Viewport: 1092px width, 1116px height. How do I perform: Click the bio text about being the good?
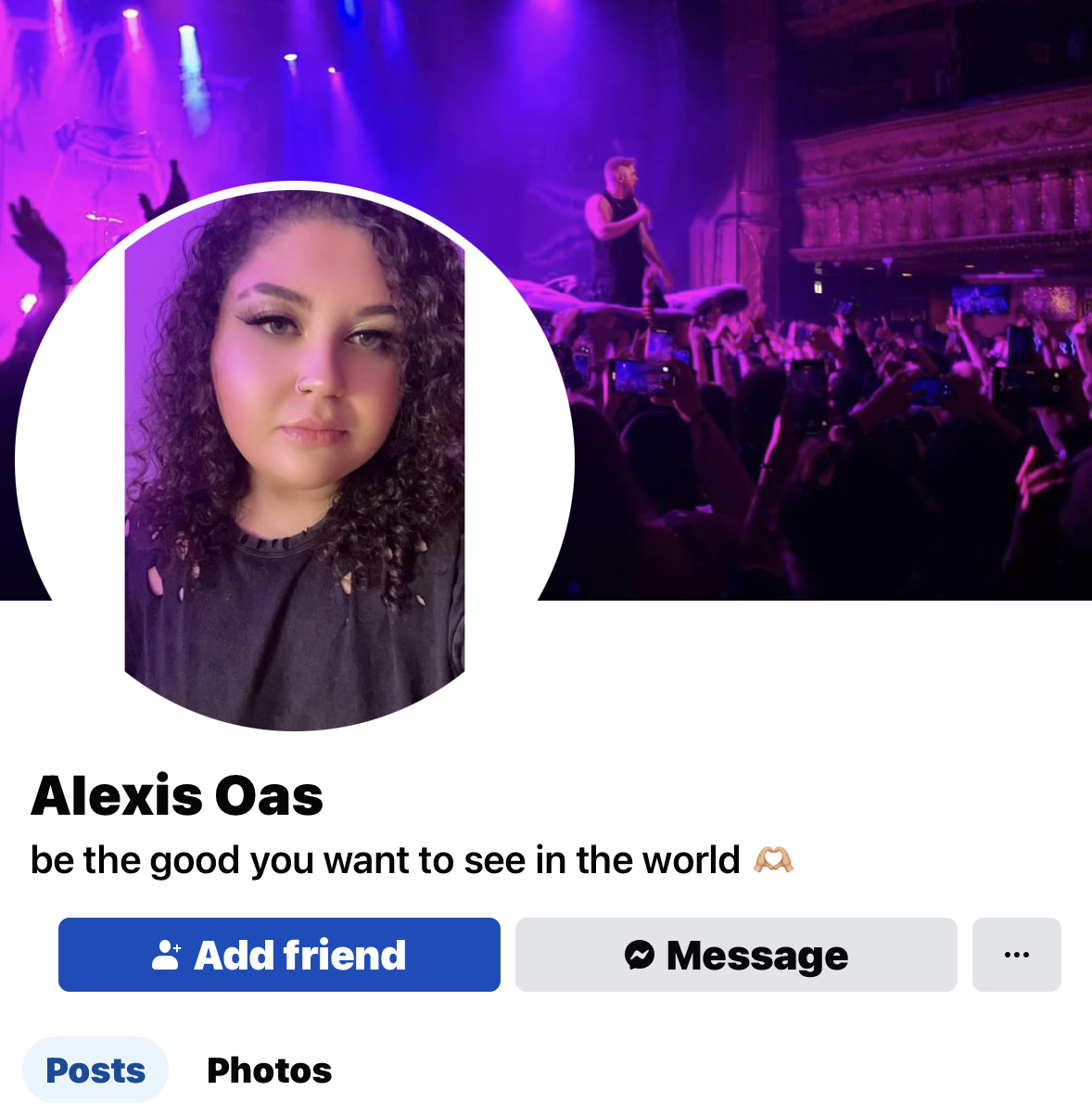pyautogui.click(x=385, y=860)
